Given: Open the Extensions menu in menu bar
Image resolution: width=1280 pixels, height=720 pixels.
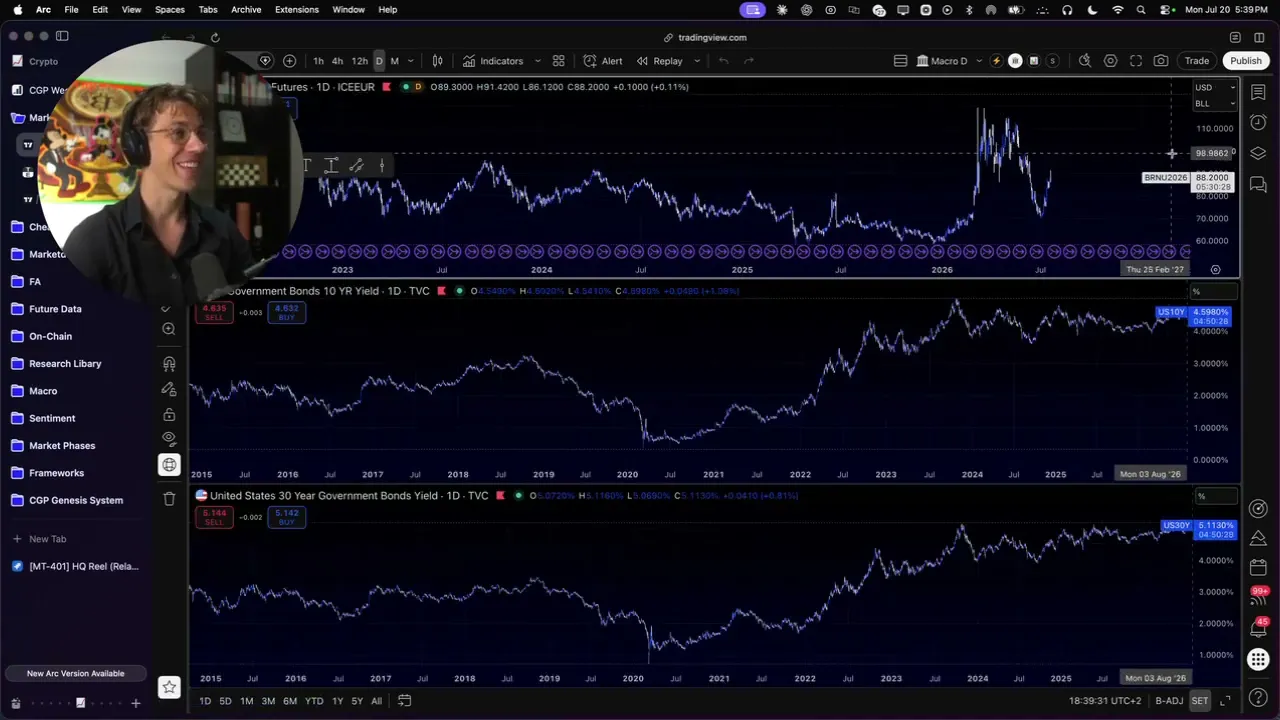Looking at the screenshot, I should pyautogui.click(x=297, y=10).
